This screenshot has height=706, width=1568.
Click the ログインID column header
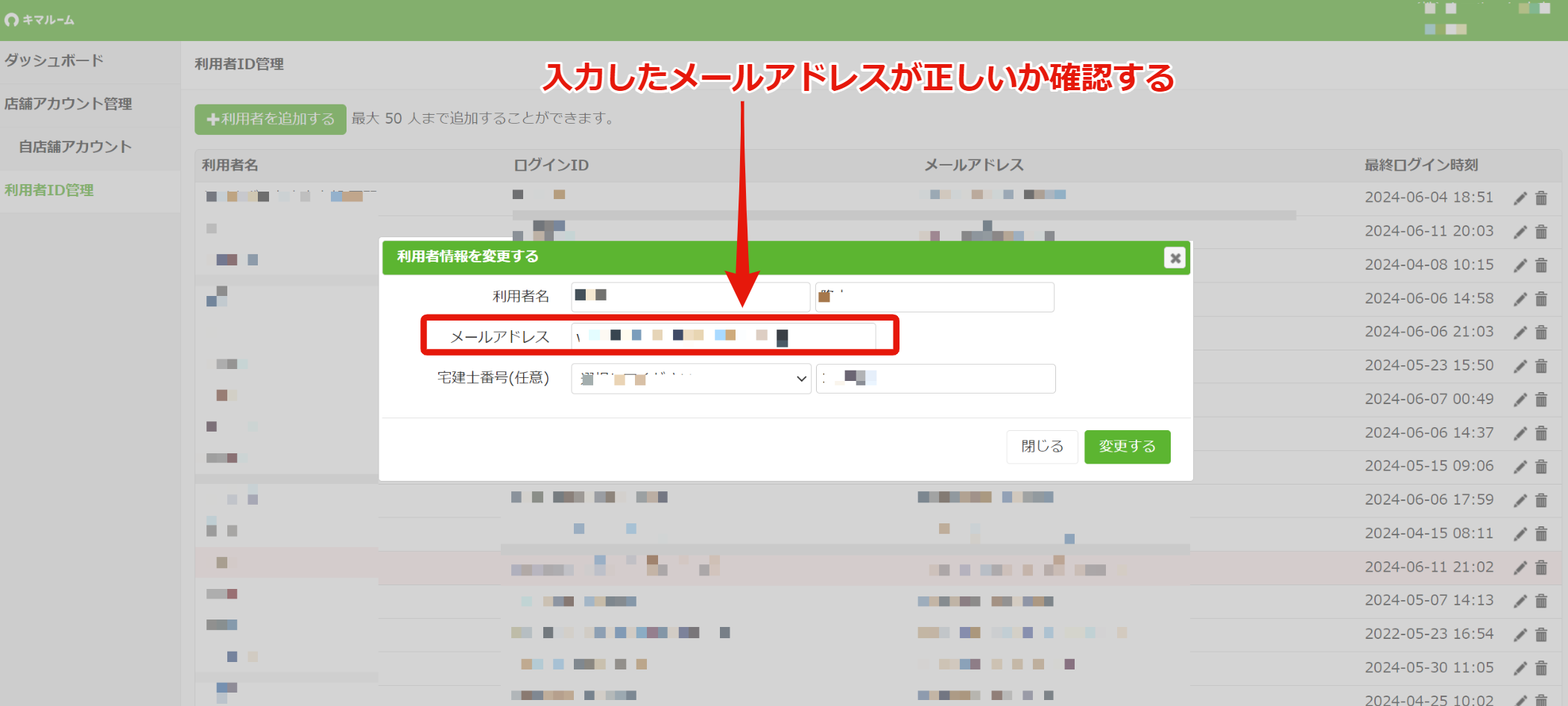(x=551, y=165)
